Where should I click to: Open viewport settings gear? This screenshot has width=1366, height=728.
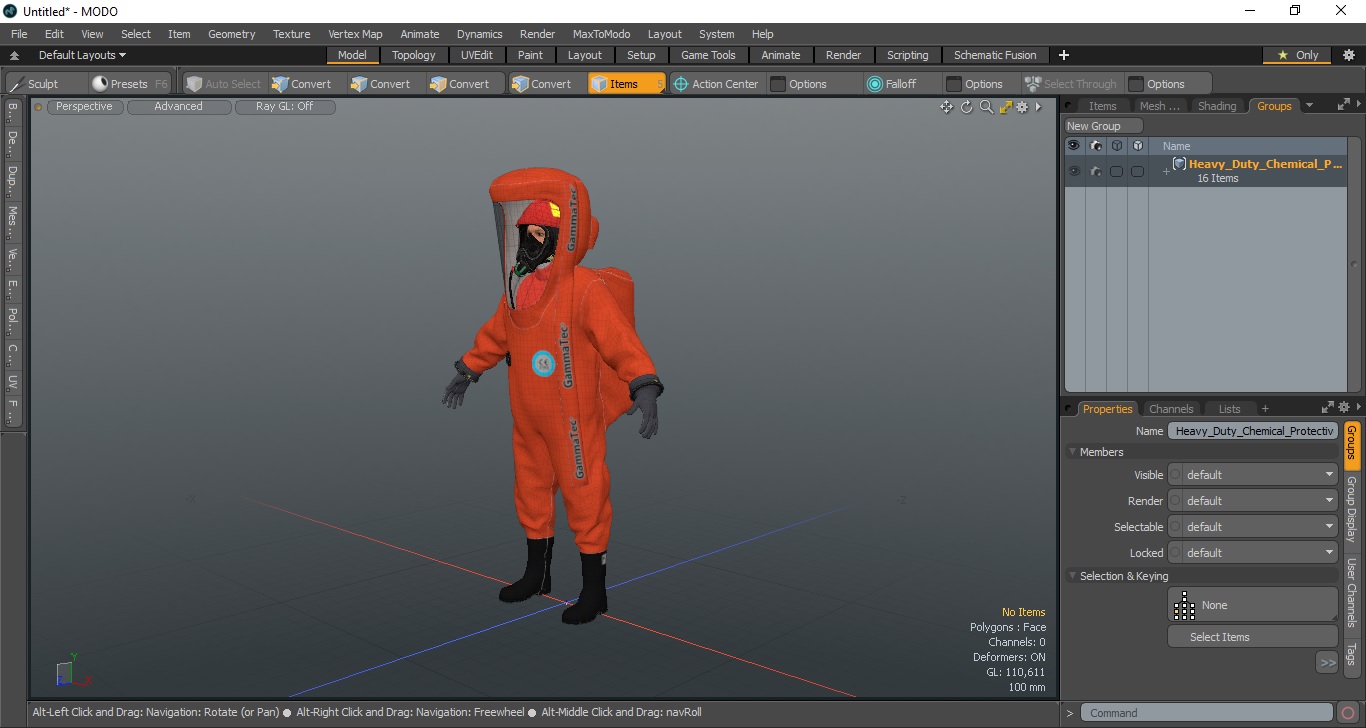point(1022,107)
